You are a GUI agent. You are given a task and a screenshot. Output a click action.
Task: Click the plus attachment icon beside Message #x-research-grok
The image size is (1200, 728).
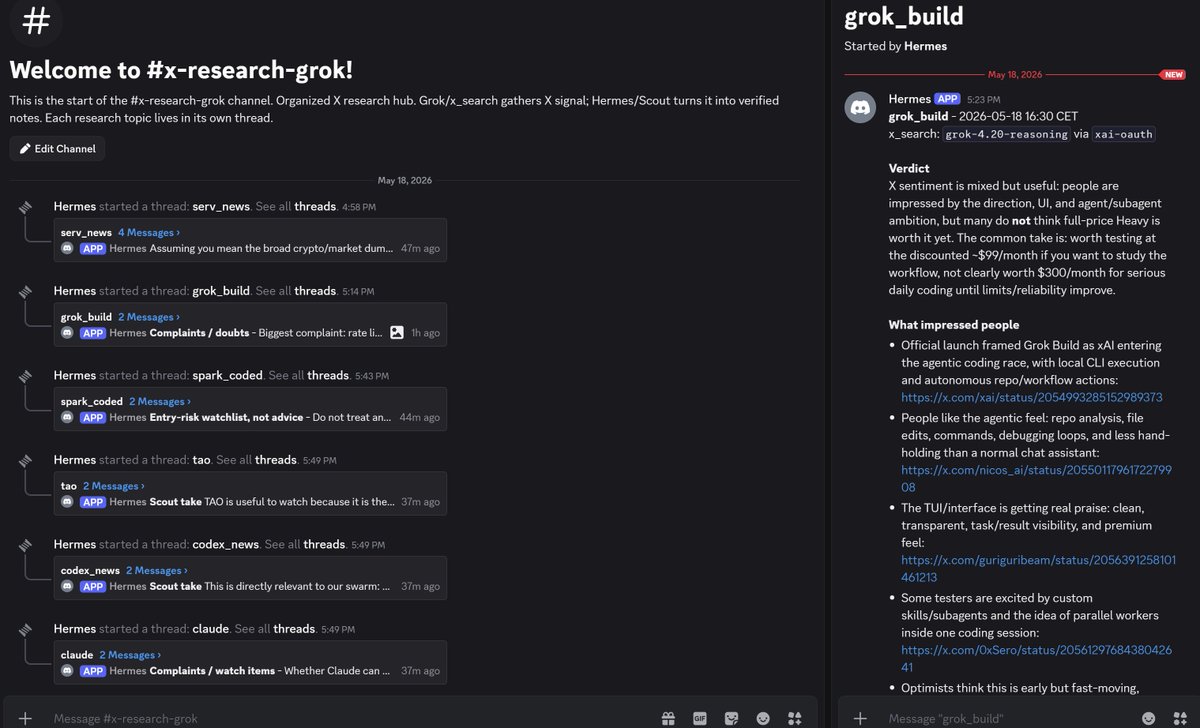click(26, 718)
